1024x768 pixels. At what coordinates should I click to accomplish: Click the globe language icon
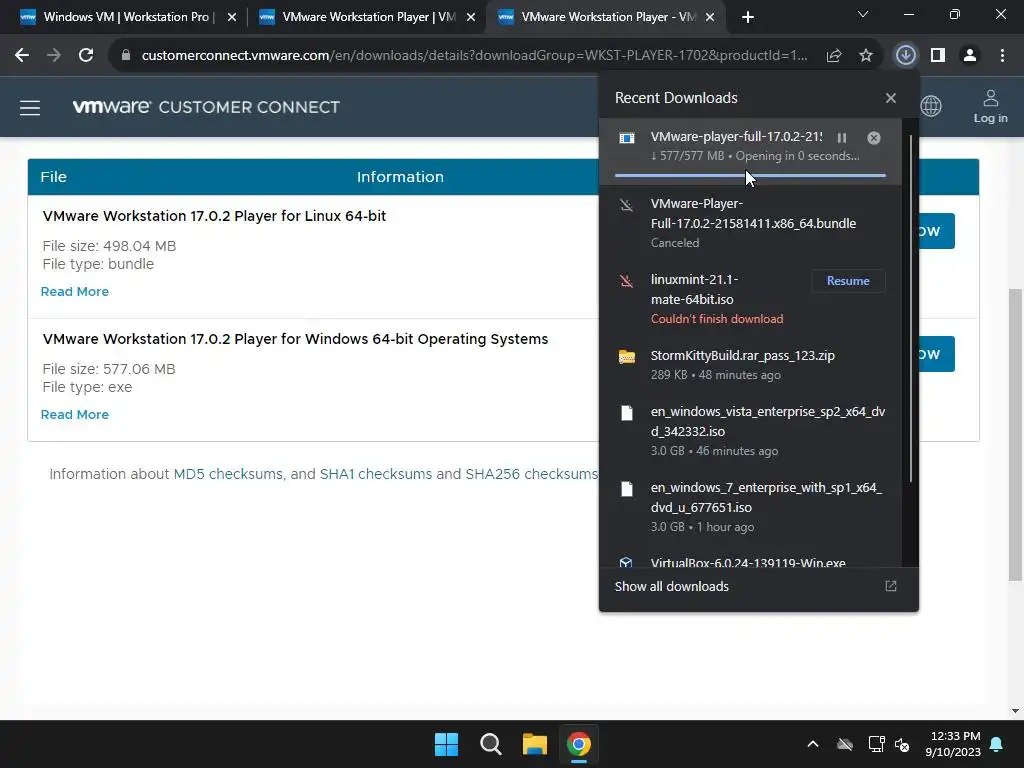pyautogui.click(x=931, y=106)
